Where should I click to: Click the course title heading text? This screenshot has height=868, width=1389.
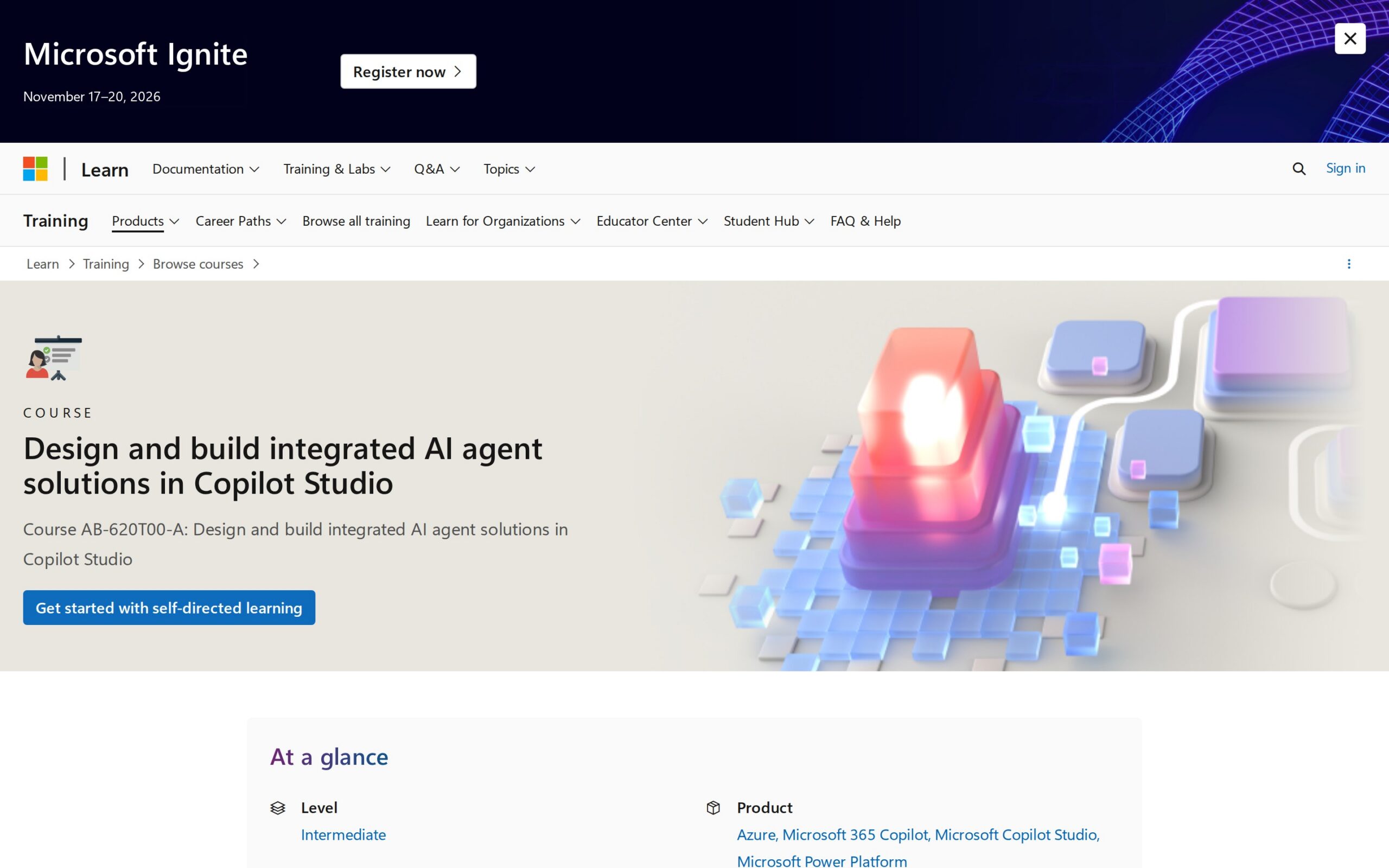point(282,465)
